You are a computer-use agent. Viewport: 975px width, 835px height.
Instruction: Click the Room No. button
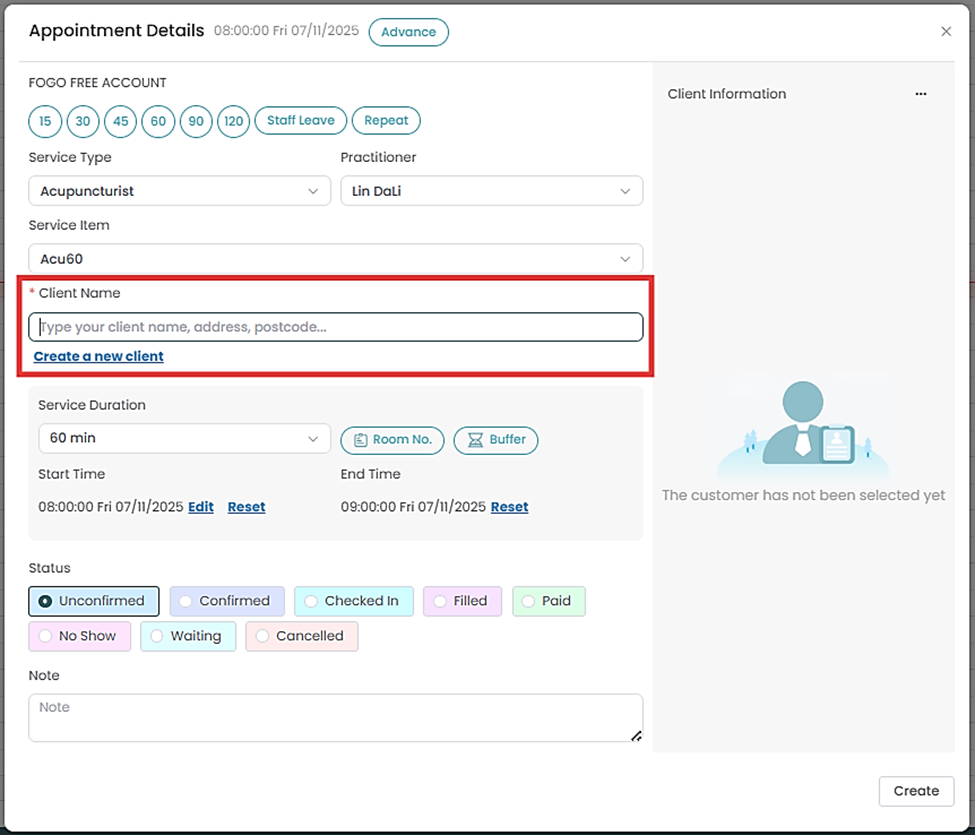pos(392,440)
